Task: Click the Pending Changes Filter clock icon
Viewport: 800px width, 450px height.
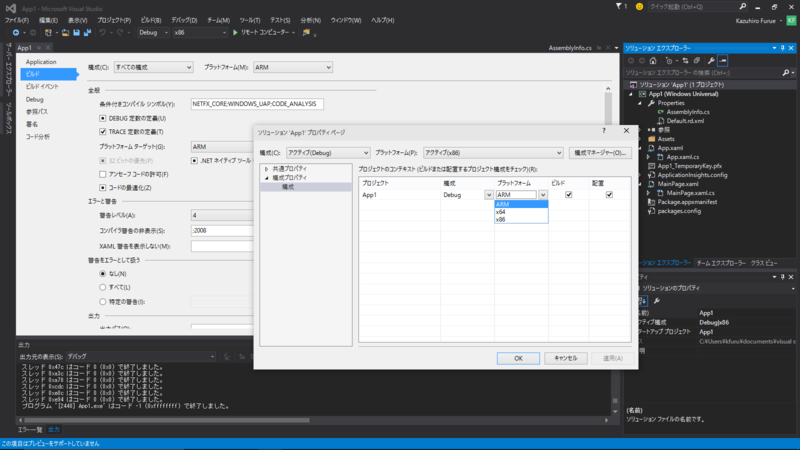Action: [669, 61]
